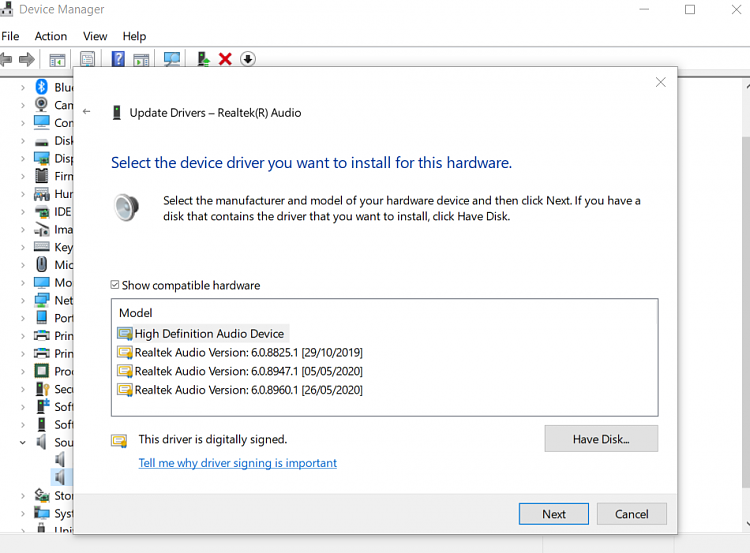Open the File menu

[10, 36]
